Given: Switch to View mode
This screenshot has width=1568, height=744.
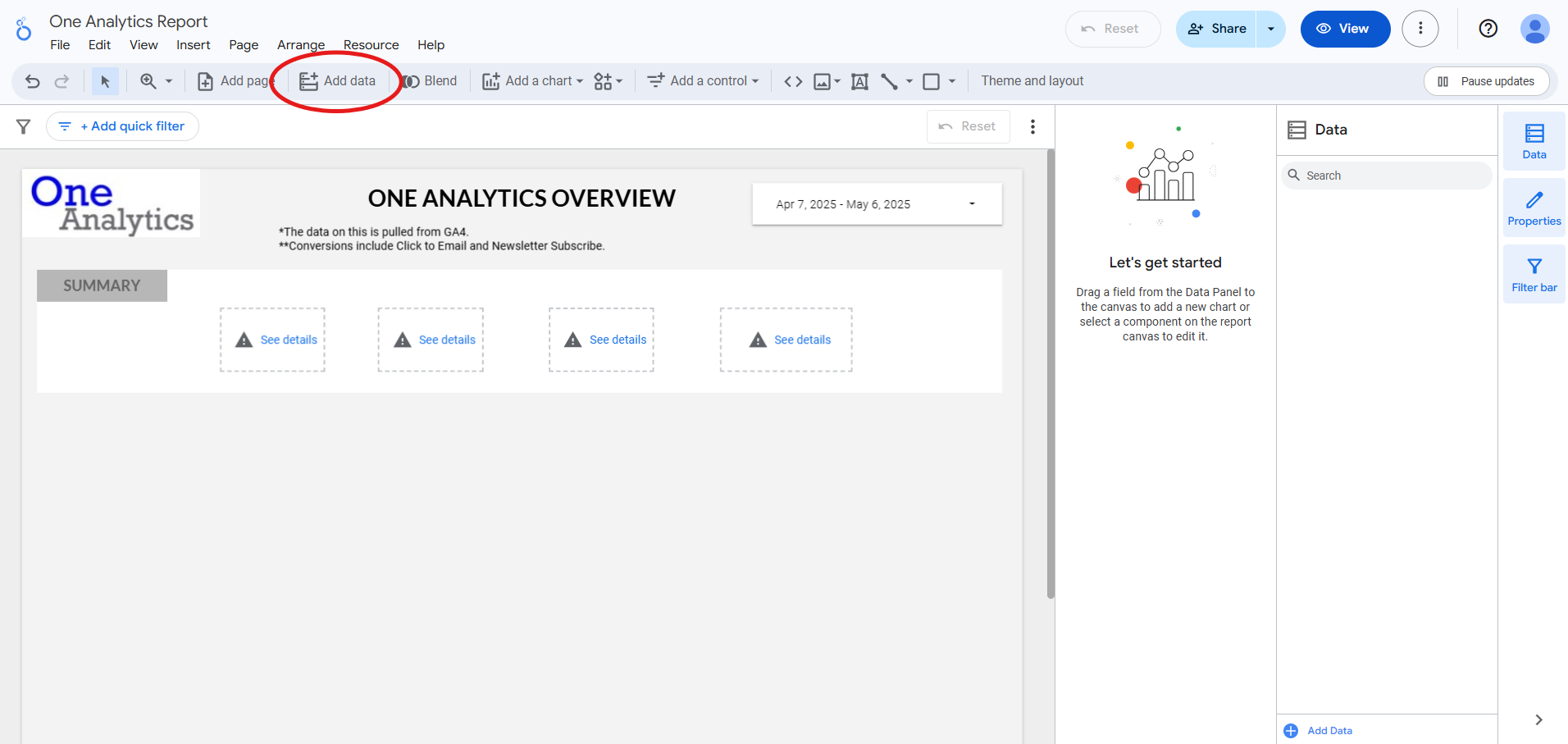Looking at the screenshot, I should pos(1345,29).
